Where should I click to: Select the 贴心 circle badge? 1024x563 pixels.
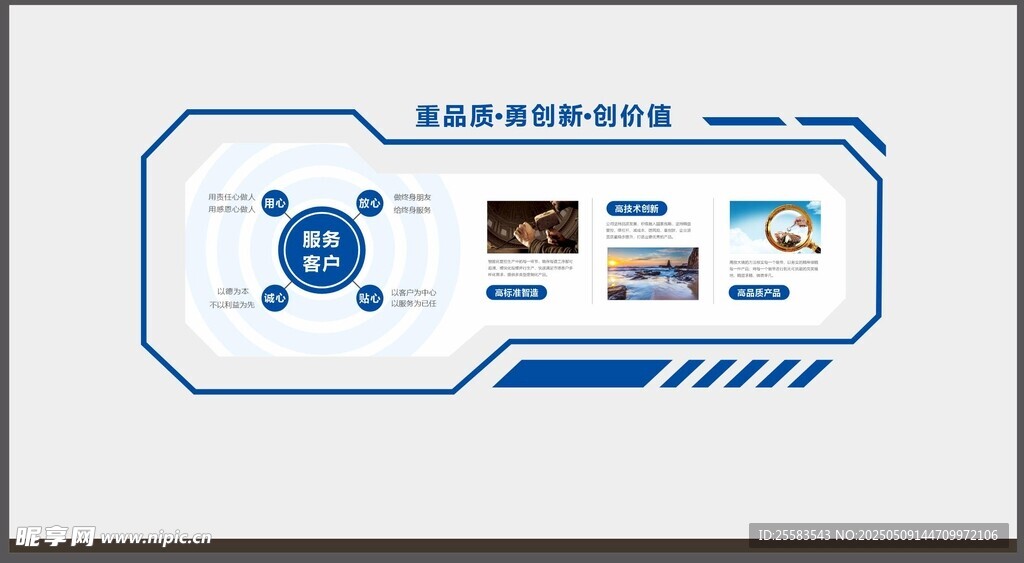pos(369,298)
